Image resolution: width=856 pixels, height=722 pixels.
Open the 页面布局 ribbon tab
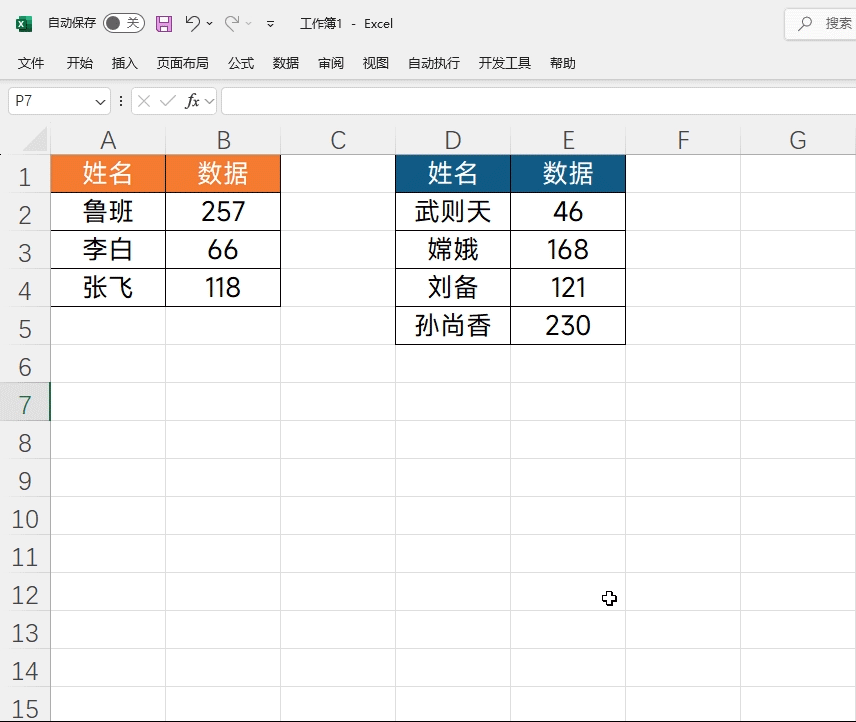tap(182, 63)
